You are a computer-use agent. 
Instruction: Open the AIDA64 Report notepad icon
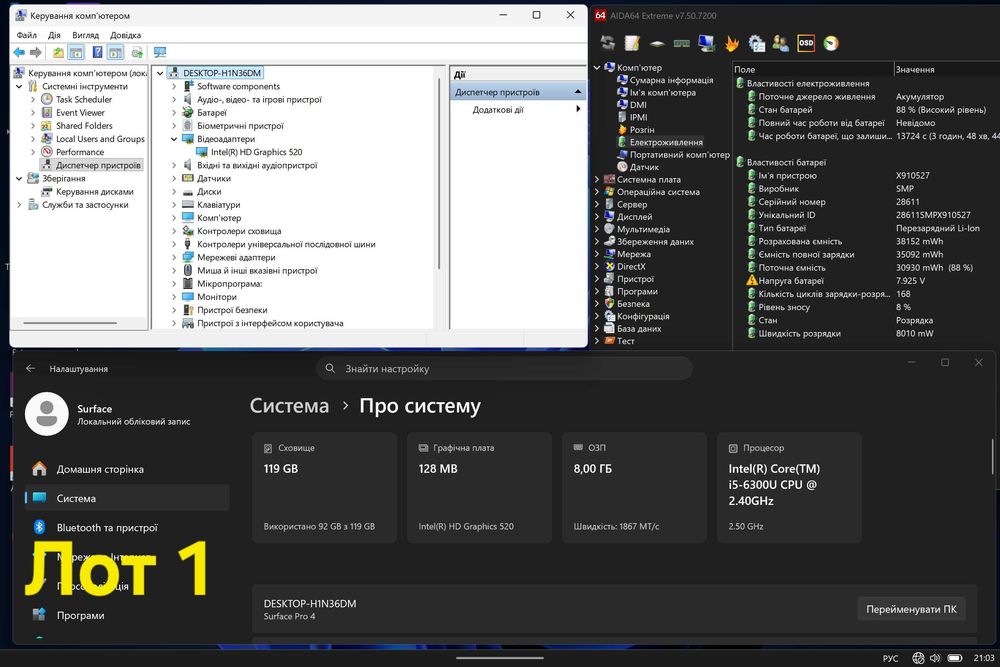(632, 43)
